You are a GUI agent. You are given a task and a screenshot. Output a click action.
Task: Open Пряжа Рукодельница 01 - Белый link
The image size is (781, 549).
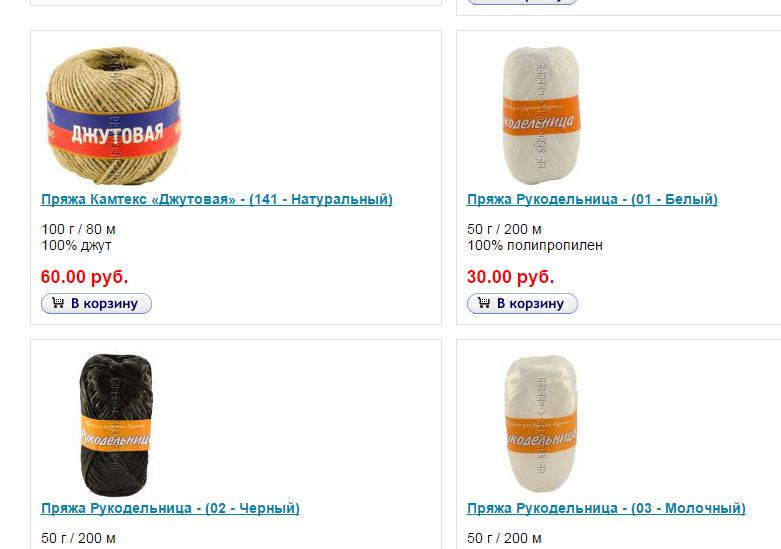pyautogui.click(x=592, y=199)
